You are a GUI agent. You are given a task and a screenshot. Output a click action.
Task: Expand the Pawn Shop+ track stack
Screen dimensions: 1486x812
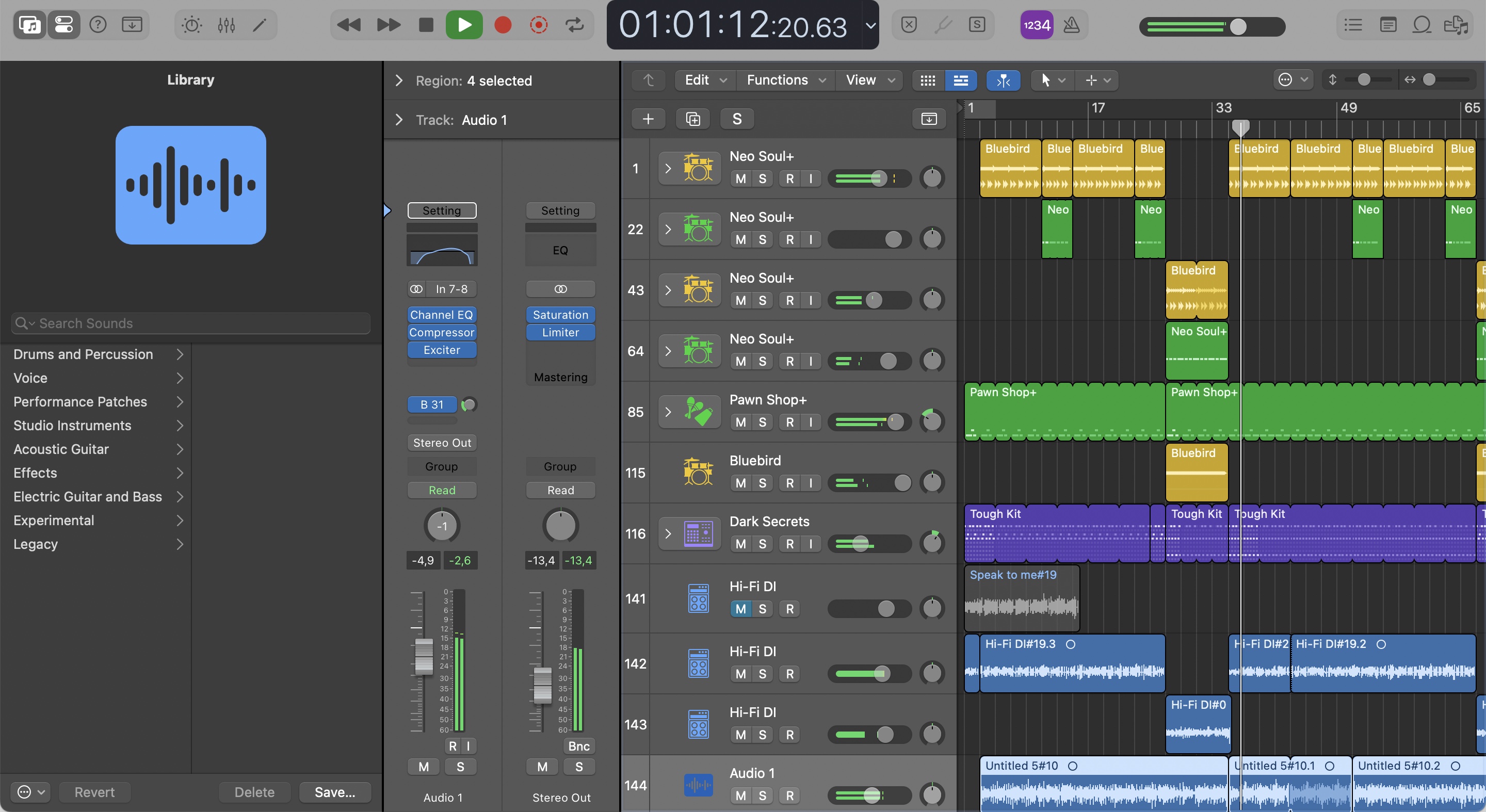[x=668, y=412]
